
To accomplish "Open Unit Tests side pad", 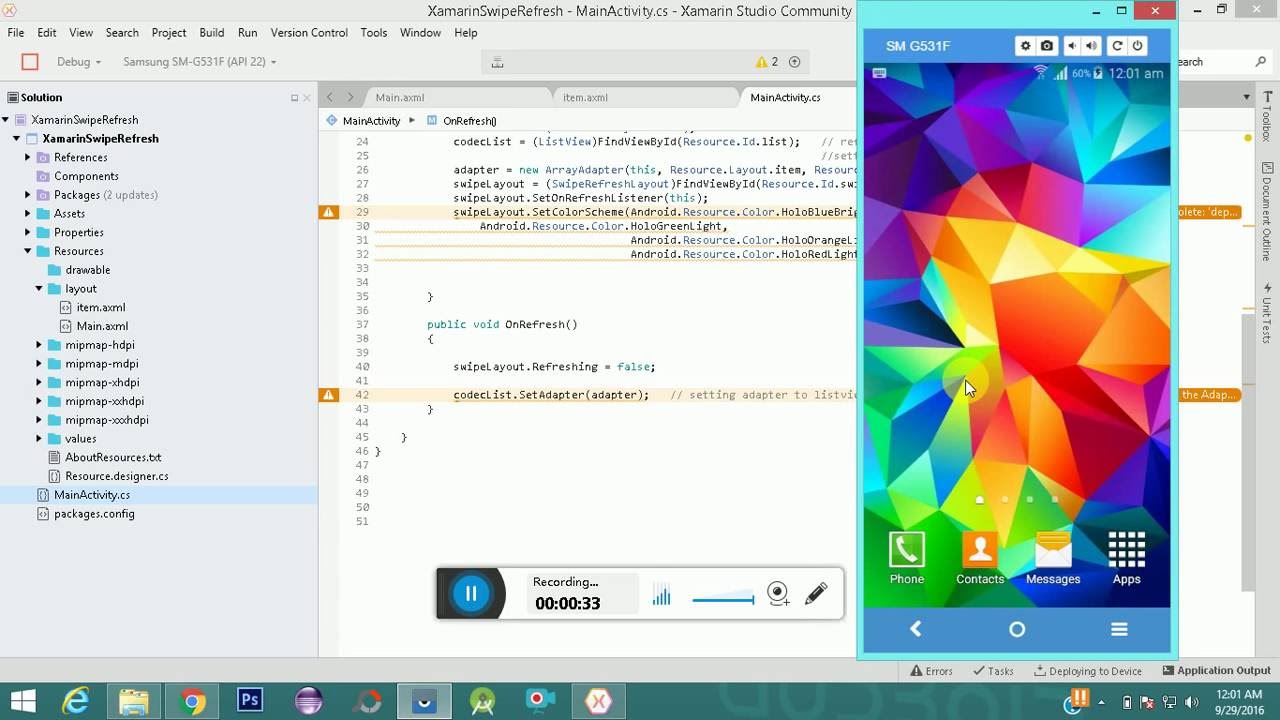I will (1266, 313).
